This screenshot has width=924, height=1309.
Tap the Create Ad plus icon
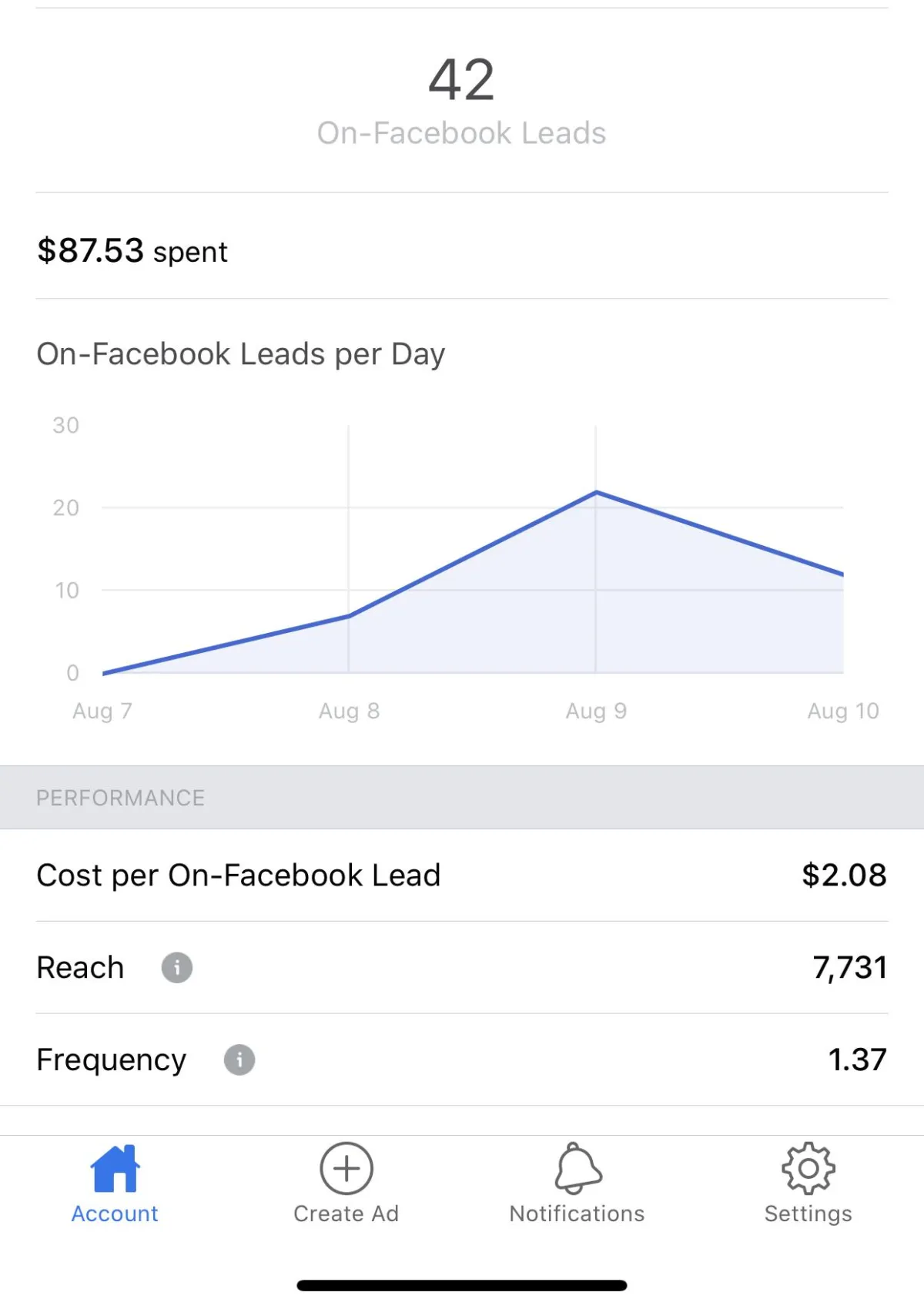pos(346,1168)
